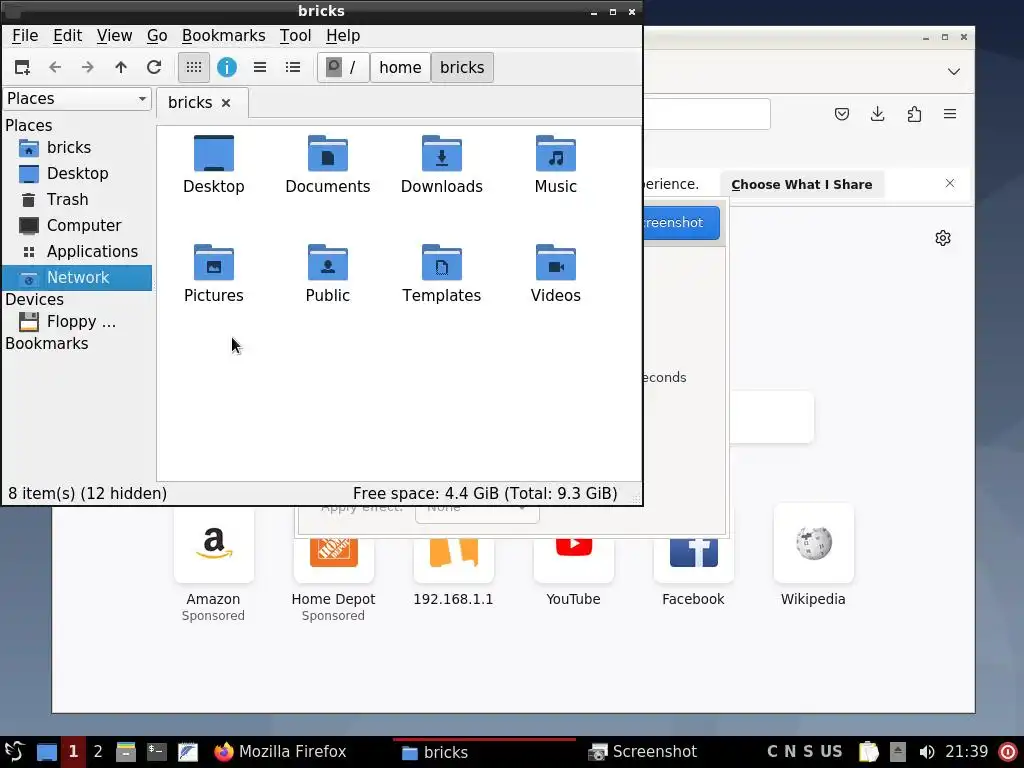Select Computer in Places sidebar

(77, 226)
